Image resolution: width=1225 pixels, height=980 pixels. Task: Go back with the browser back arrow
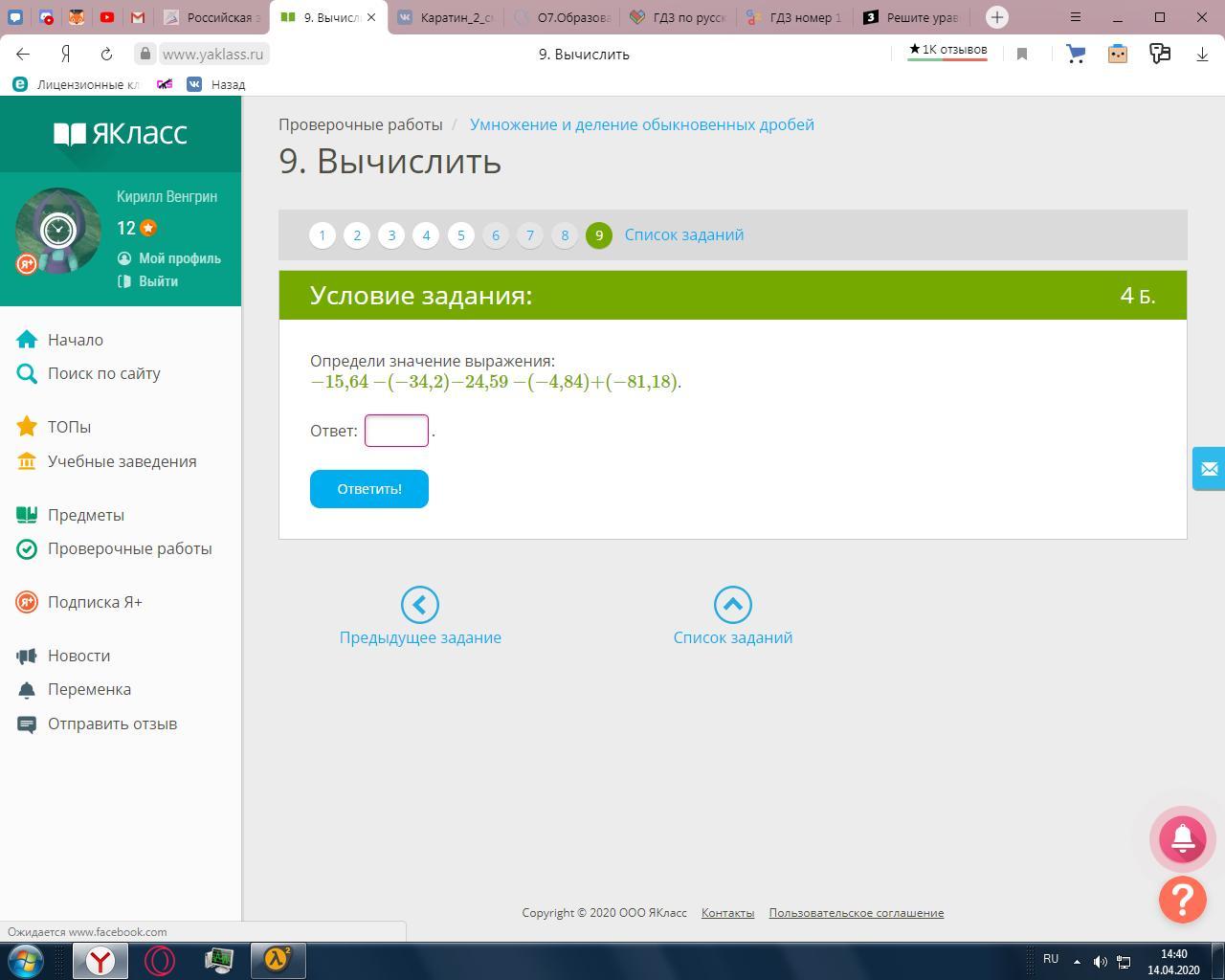(23, 55)
